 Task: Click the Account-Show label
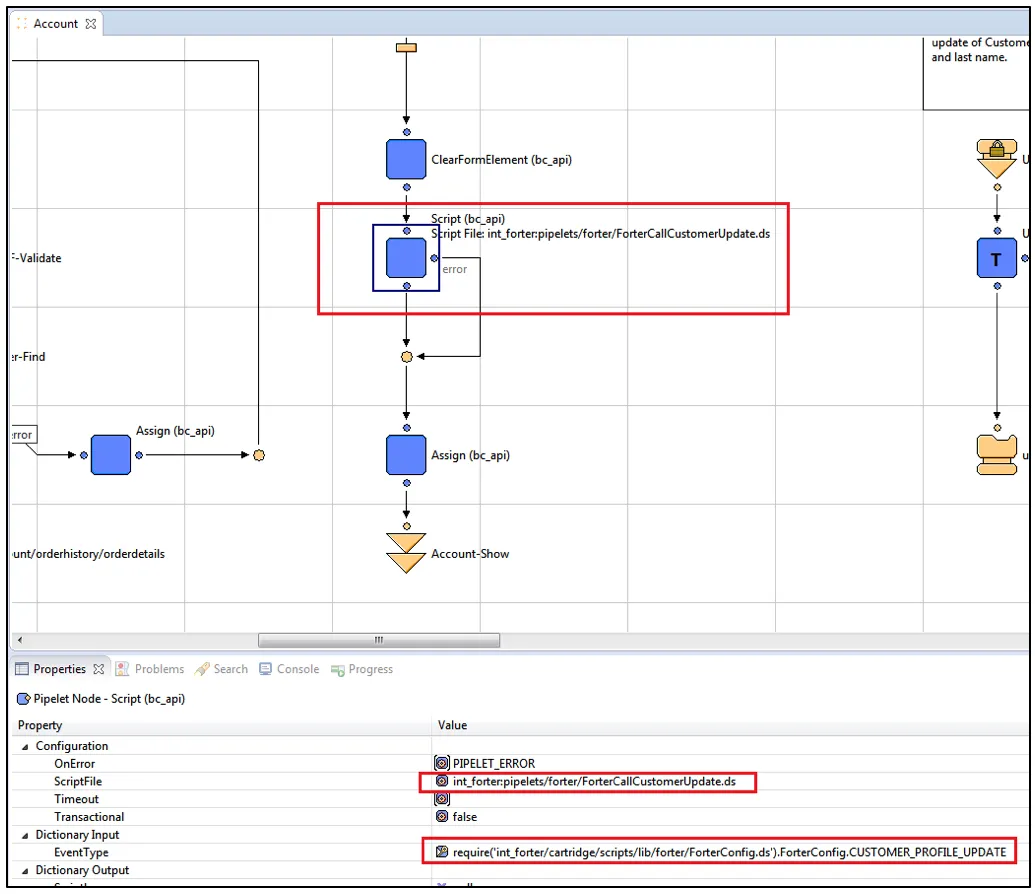click(x=470, y=553)
